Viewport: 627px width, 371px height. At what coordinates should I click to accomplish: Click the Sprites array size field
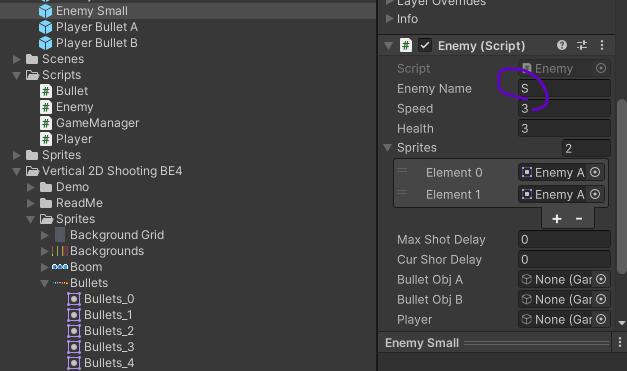point(586,148)
